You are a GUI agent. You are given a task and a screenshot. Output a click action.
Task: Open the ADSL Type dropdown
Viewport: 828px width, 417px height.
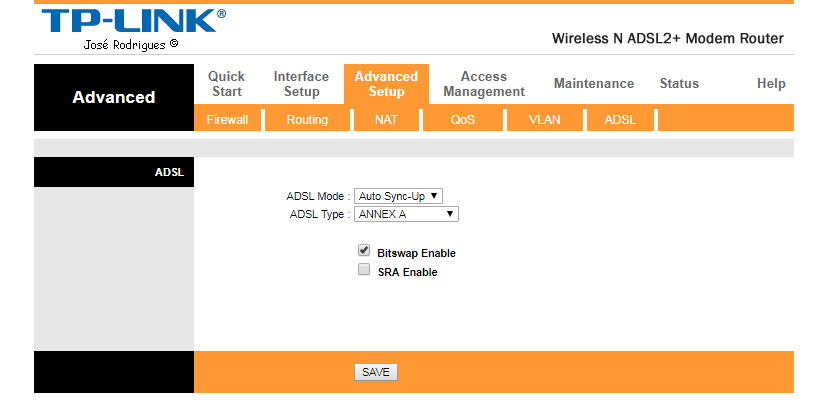click(x=406, y=213)
